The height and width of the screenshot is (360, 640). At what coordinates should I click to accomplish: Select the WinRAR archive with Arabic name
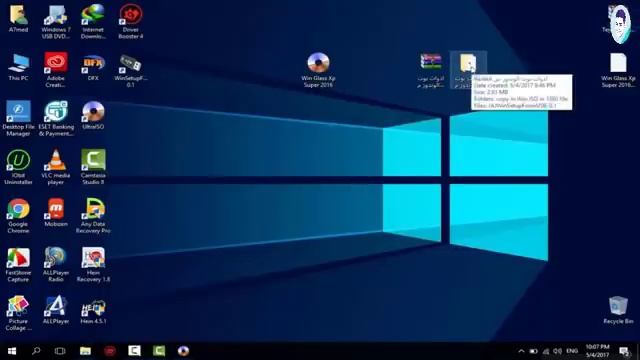(431, 62)
